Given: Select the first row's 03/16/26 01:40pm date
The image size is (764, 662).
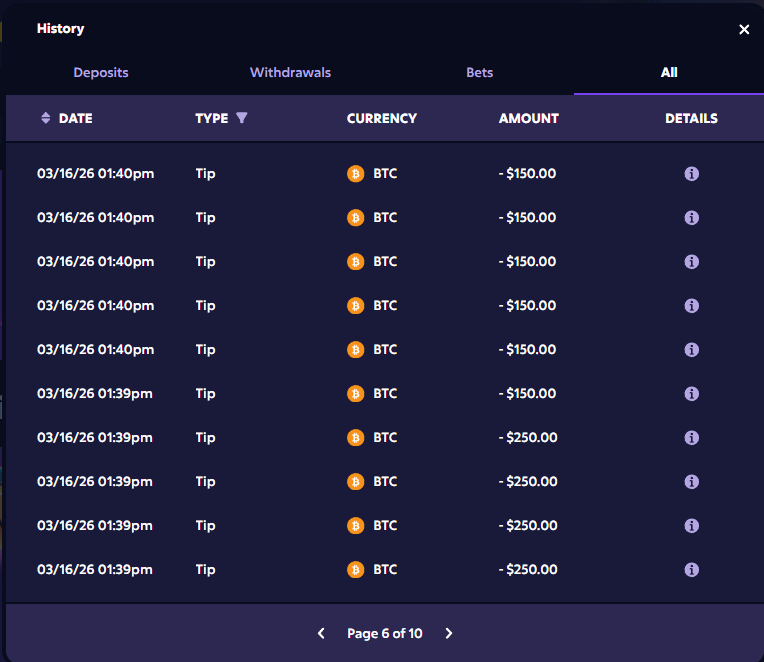Looking at the screenshot, I should (x=96, y=174).
